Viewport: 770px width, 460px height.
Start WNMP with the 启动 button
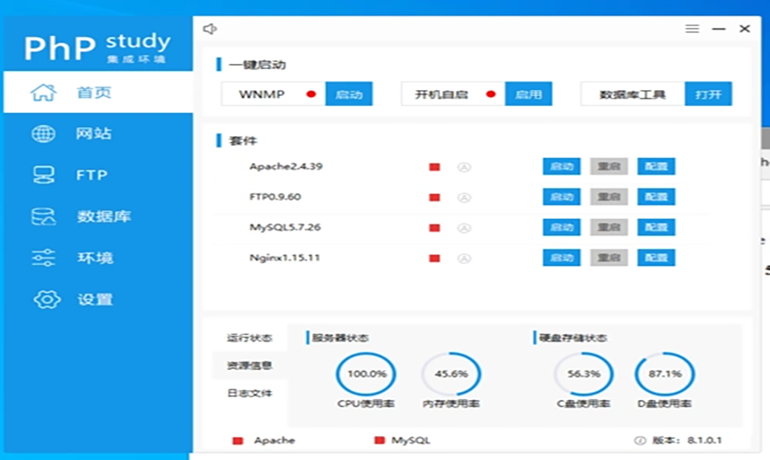tap(349, 95)
